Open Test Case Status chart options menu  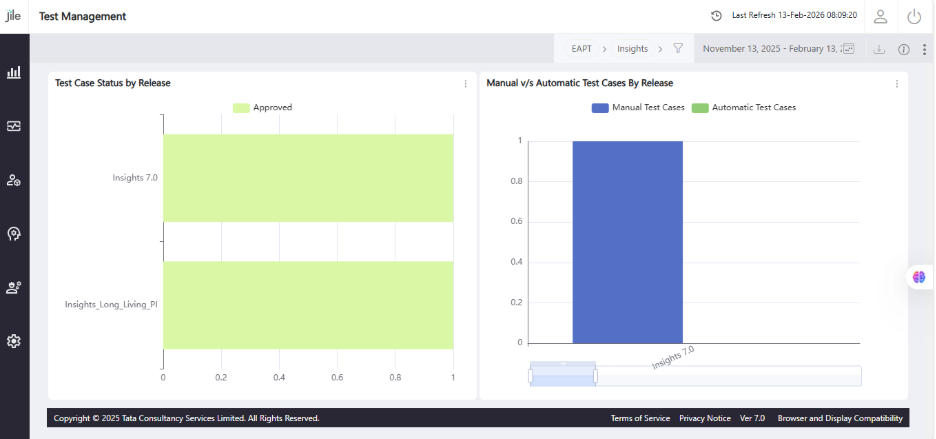[x=466, y=84]
